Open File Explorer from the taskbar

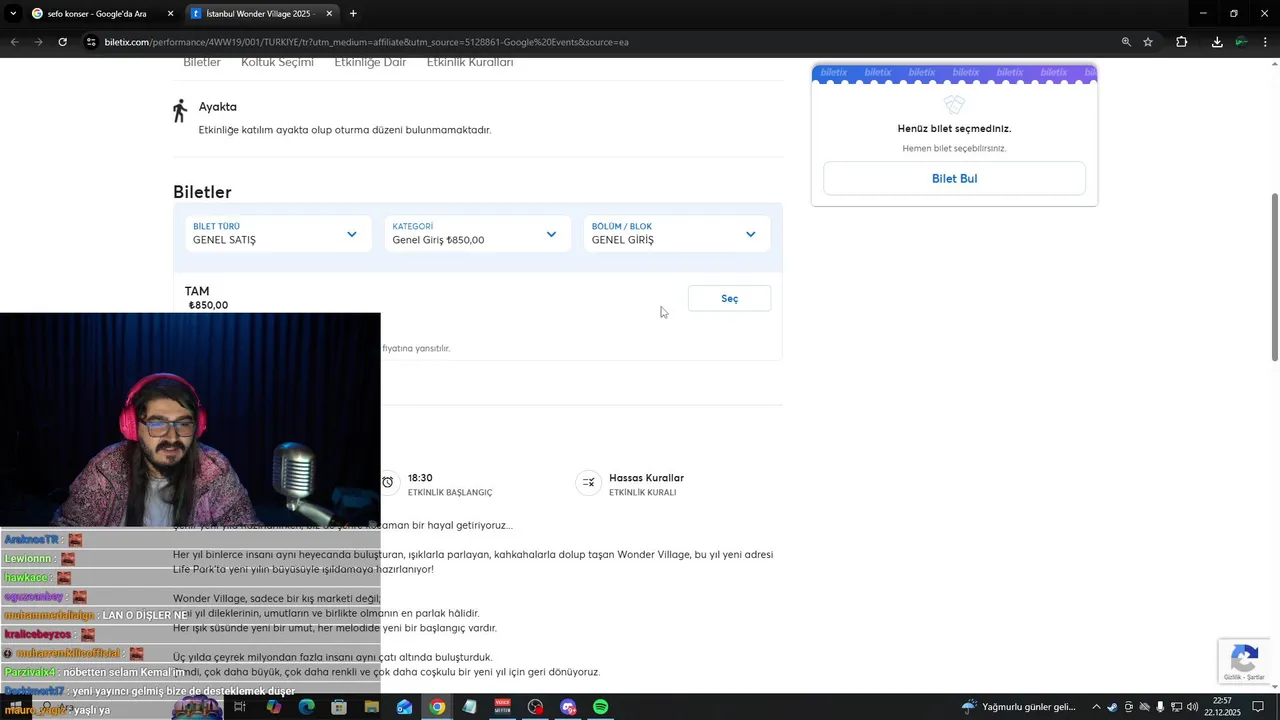[372, 707]
